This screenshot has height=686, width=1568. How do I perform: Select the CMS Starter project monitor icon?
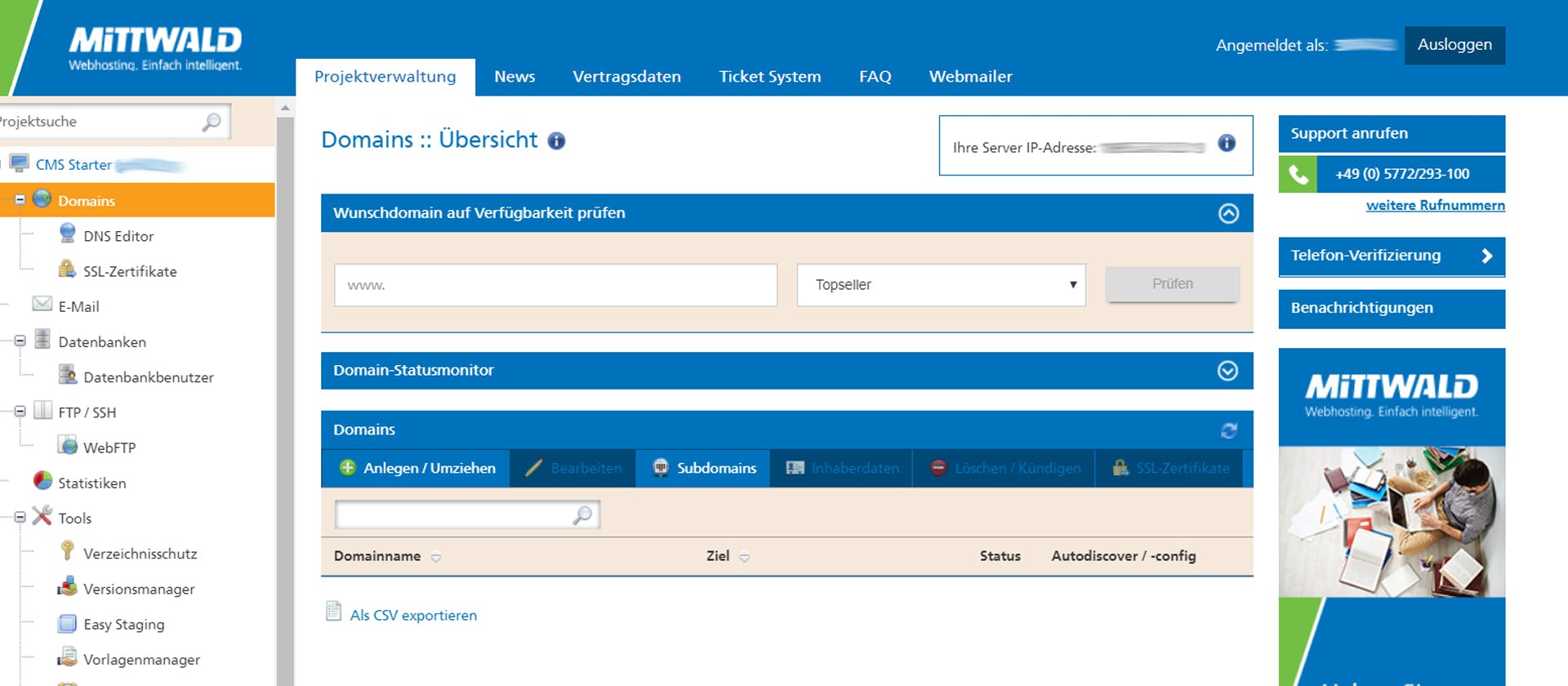[20, 163]
